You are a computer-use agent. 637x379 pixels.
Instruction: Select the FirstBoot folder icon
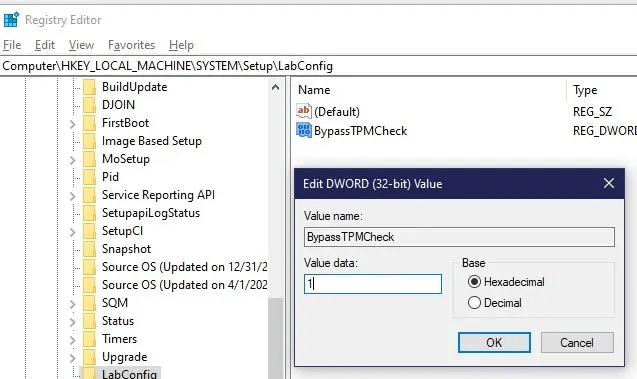[x=89, y=123]
